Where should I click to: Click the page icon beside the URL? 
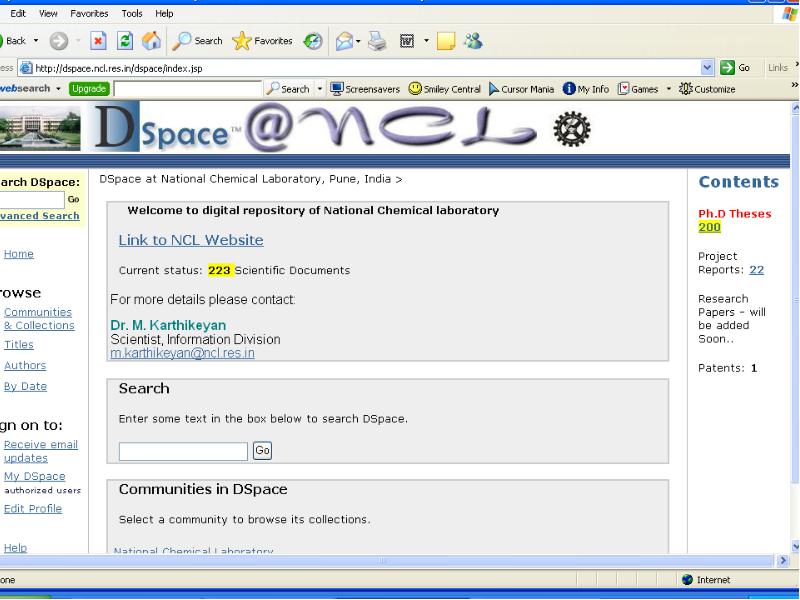[x=26, y=68]
